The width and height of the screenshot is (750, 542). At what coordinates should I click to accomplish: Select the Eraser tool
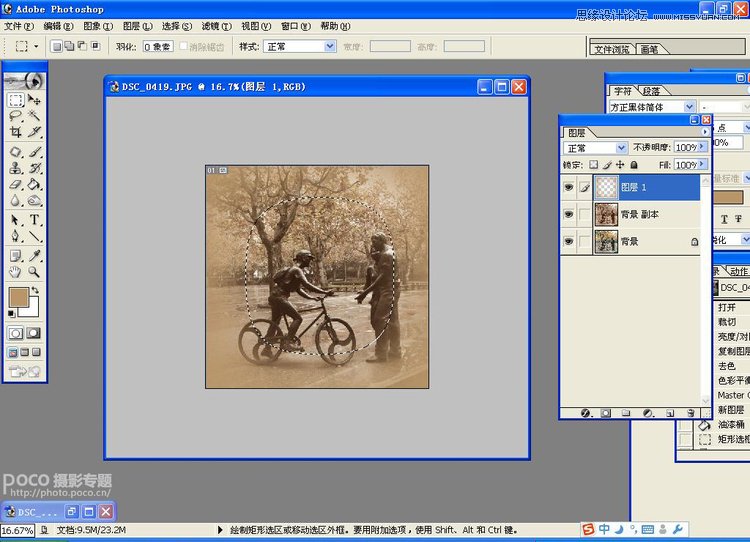(15, 184)
